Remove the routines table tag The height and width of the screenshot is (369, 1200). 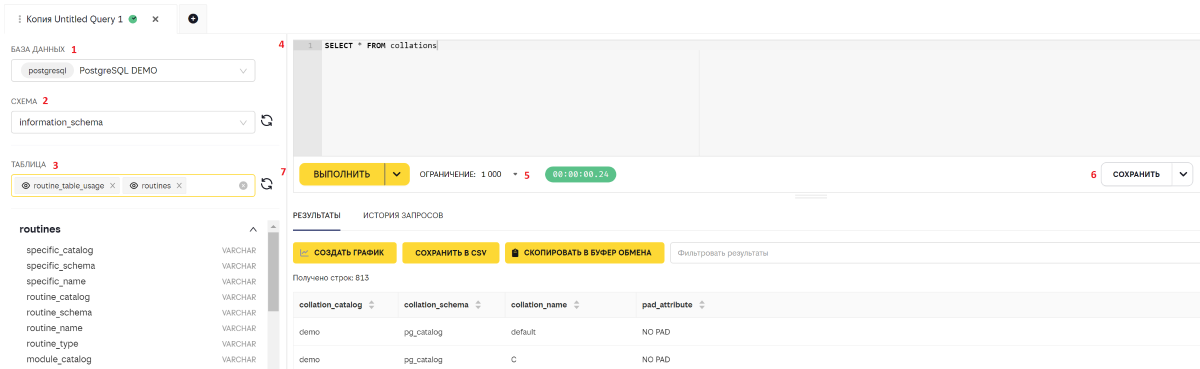tap(179, 186)
